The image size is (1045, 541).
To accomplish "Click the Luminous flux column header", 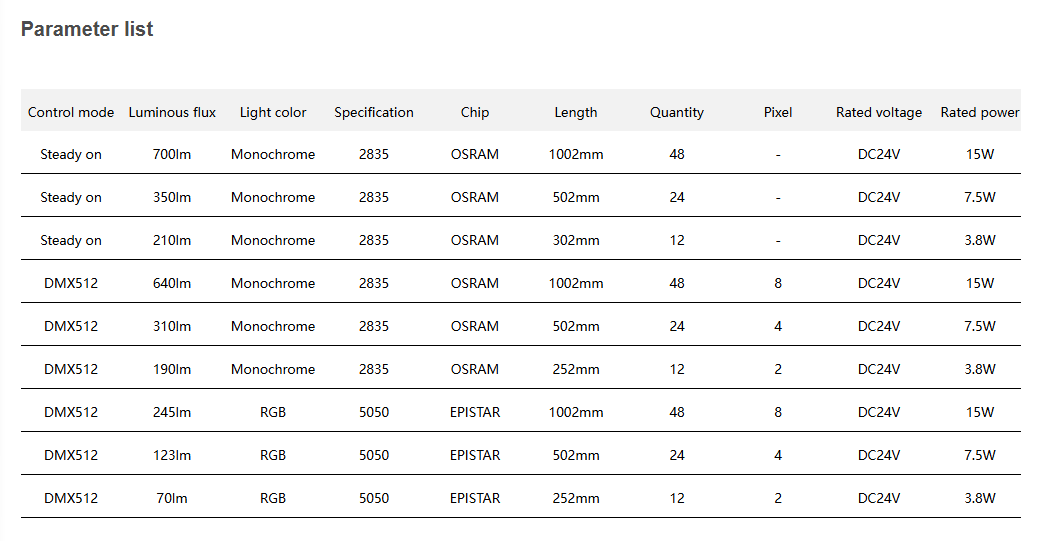I will 172,112.
